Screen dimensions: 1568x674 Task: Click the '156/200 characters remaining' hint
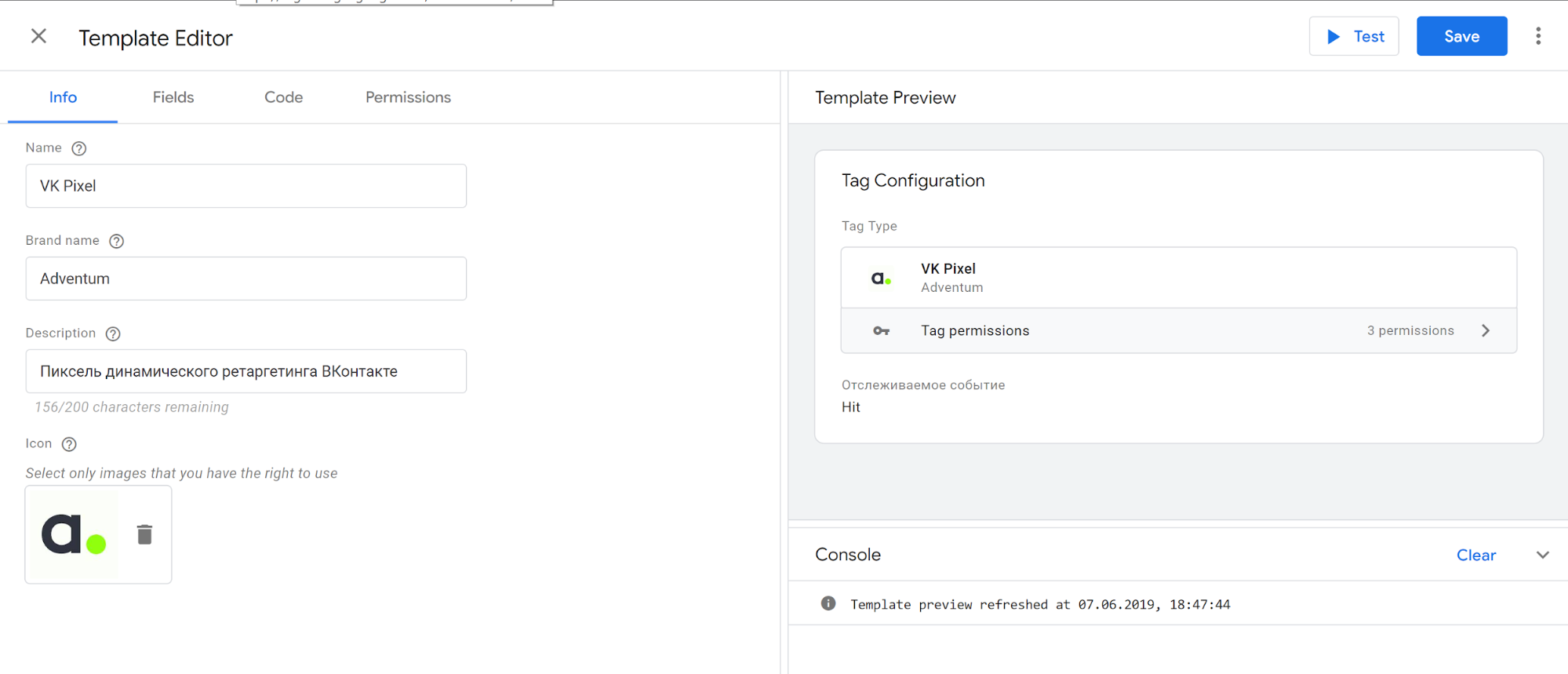tap(132, 407)
